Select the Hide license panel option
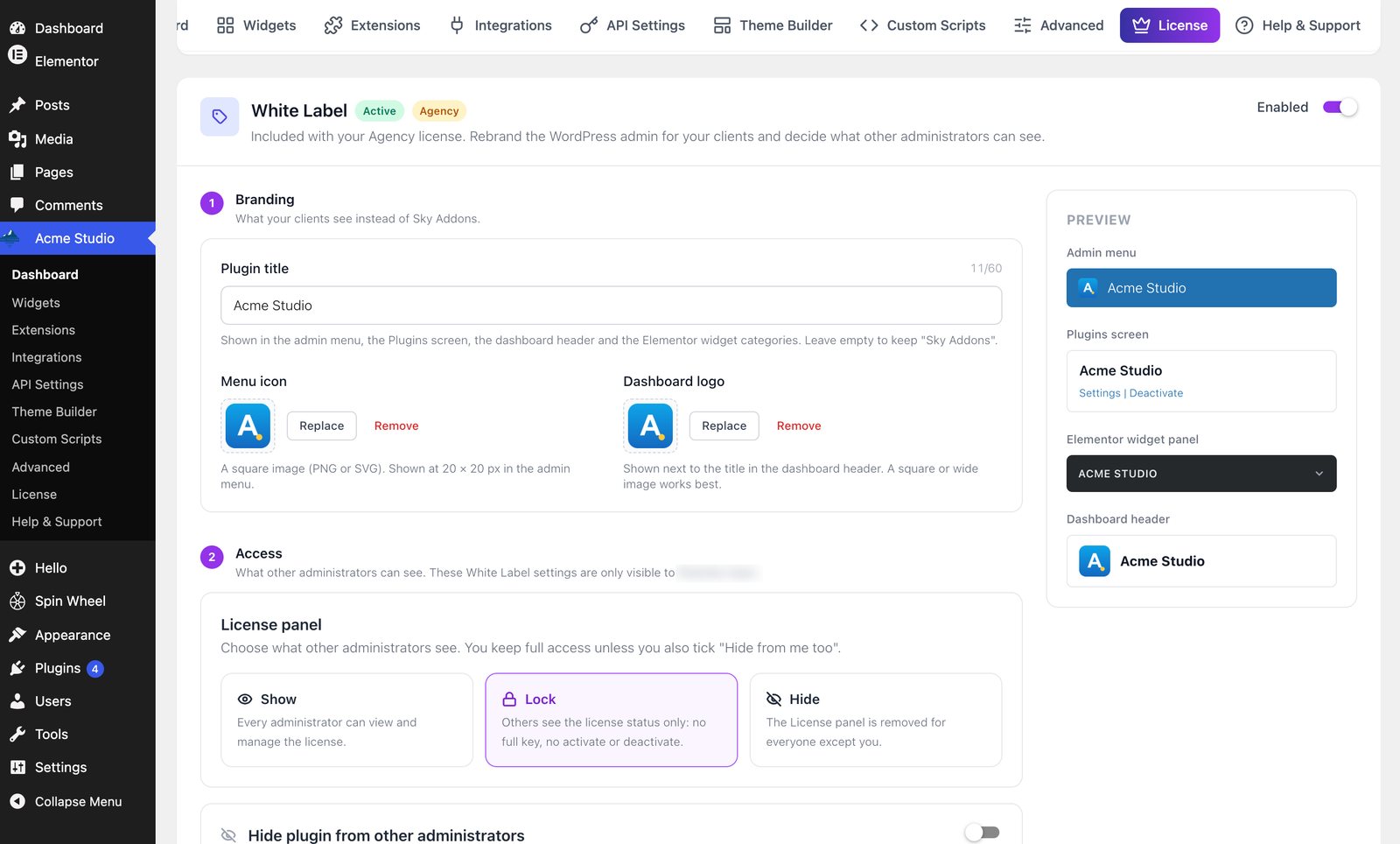 [876, 720]
